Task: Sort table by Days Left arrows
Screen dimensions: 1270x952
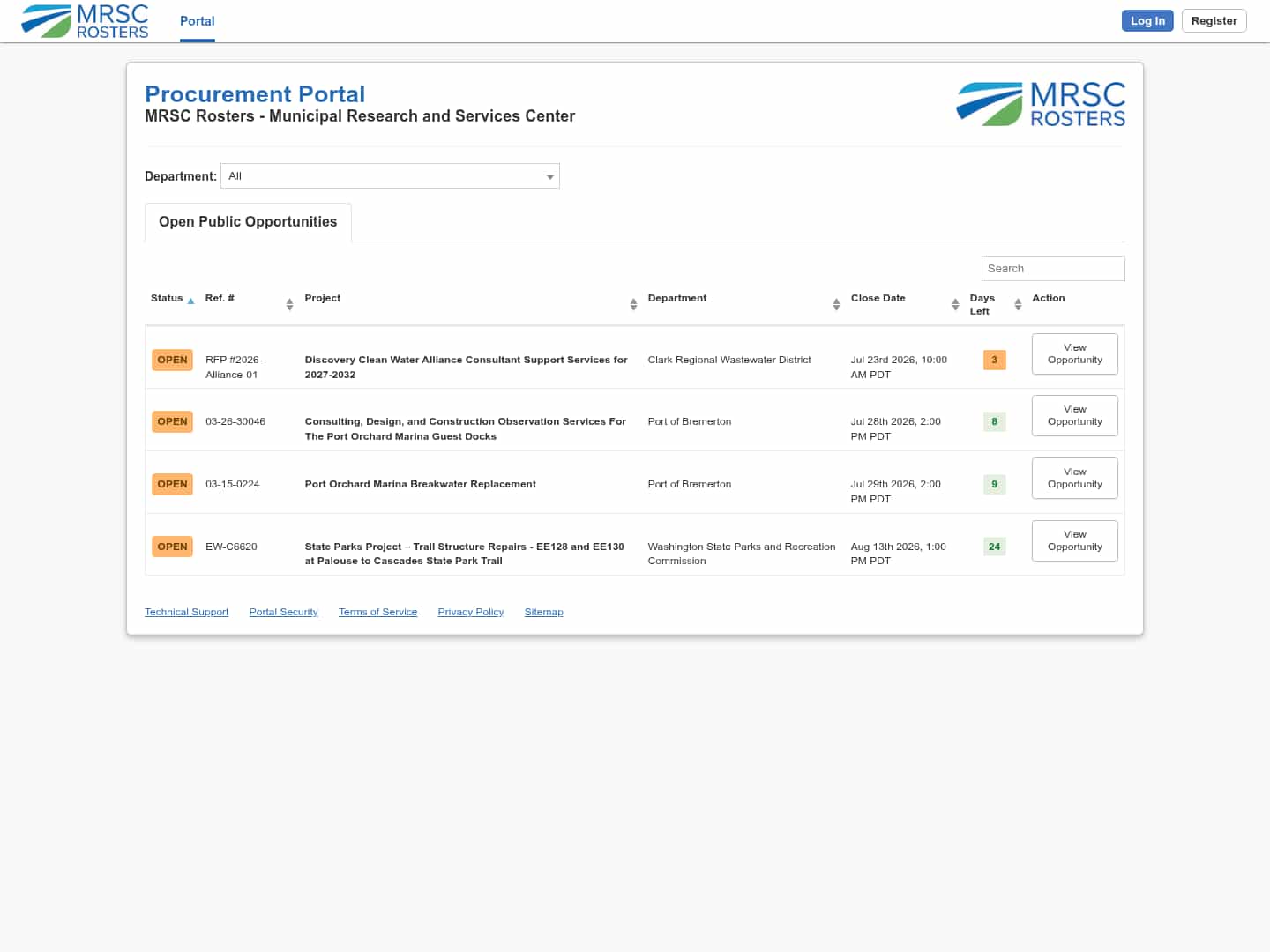Action: [1018, 304]
